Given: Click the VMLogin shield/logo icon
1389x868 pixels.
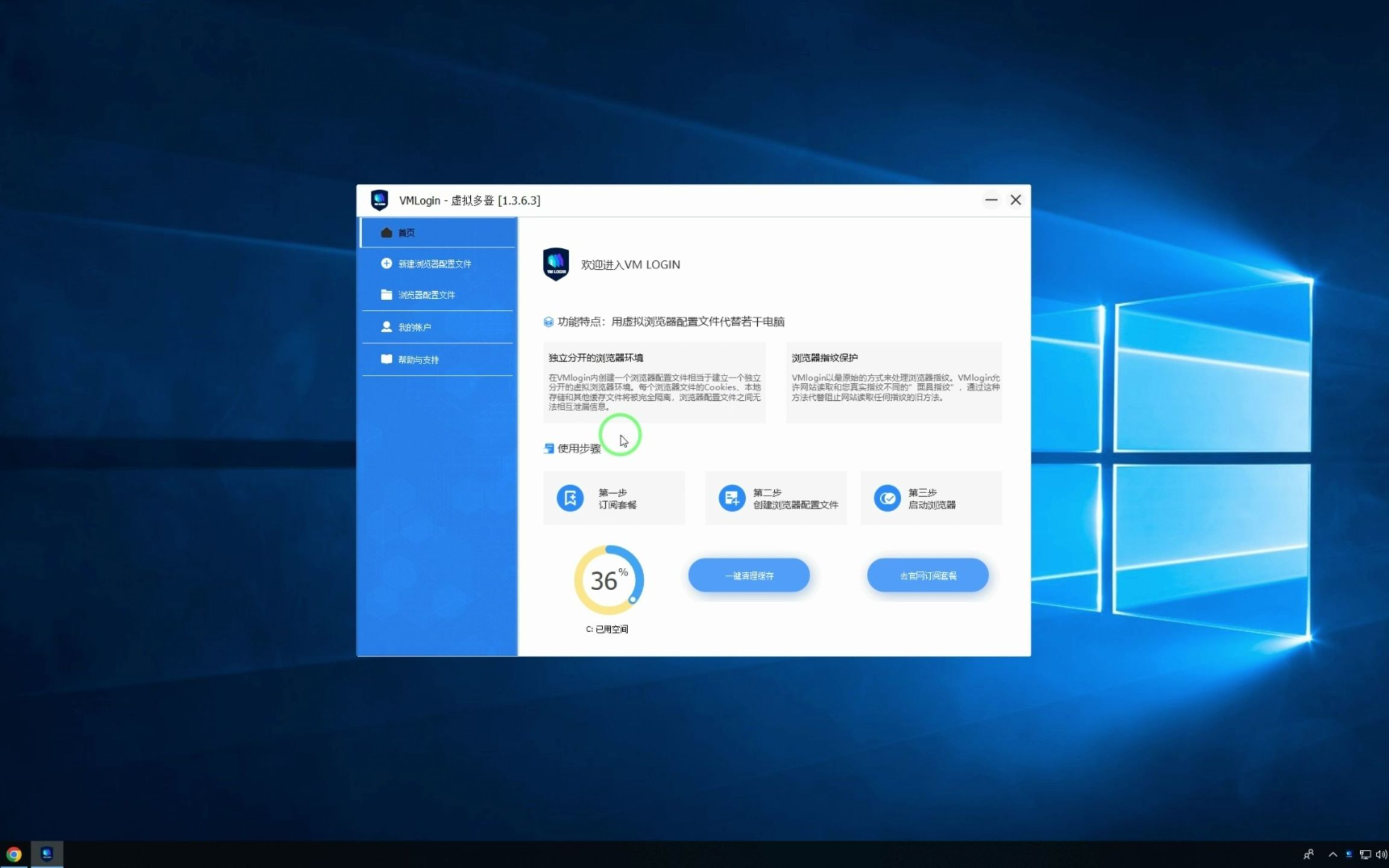Looking at the screenshot, I should pyautogui.click(x=555, y=264).
